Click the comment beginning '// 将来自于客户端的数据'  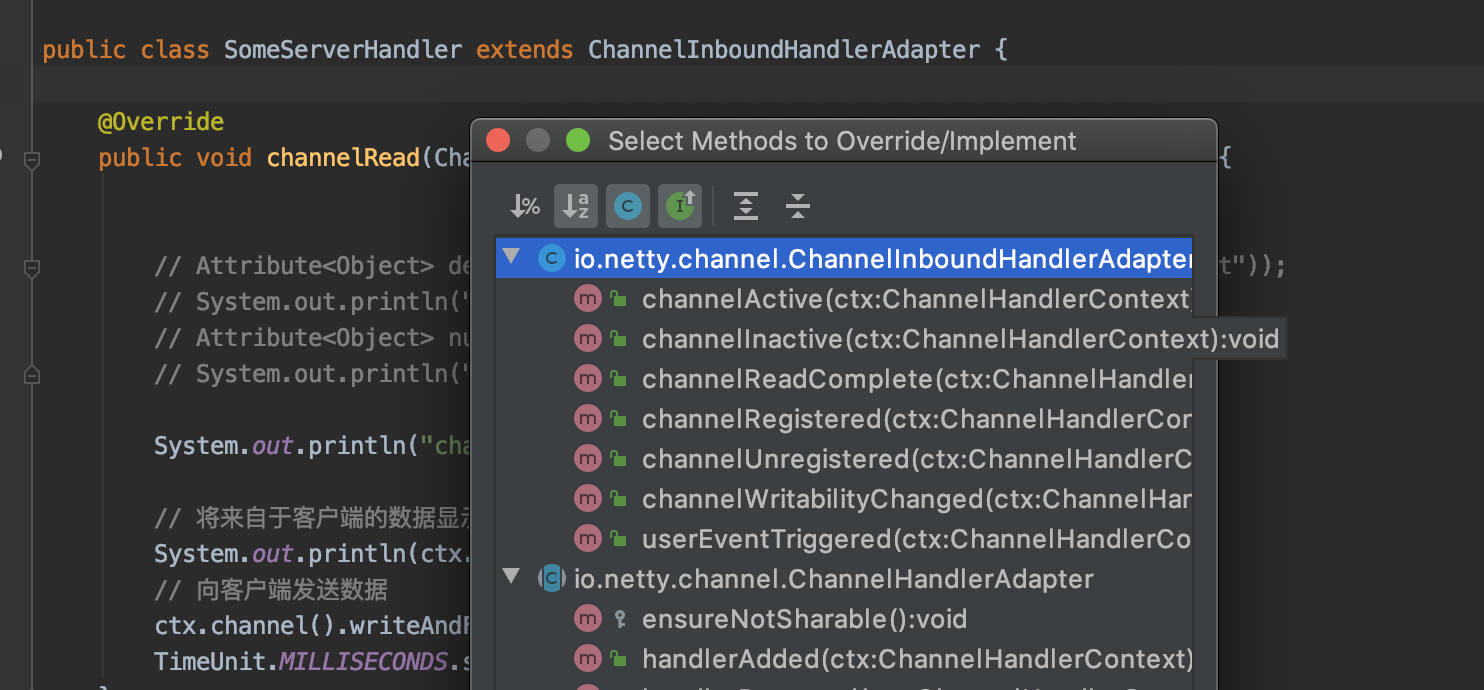(312, 518)
